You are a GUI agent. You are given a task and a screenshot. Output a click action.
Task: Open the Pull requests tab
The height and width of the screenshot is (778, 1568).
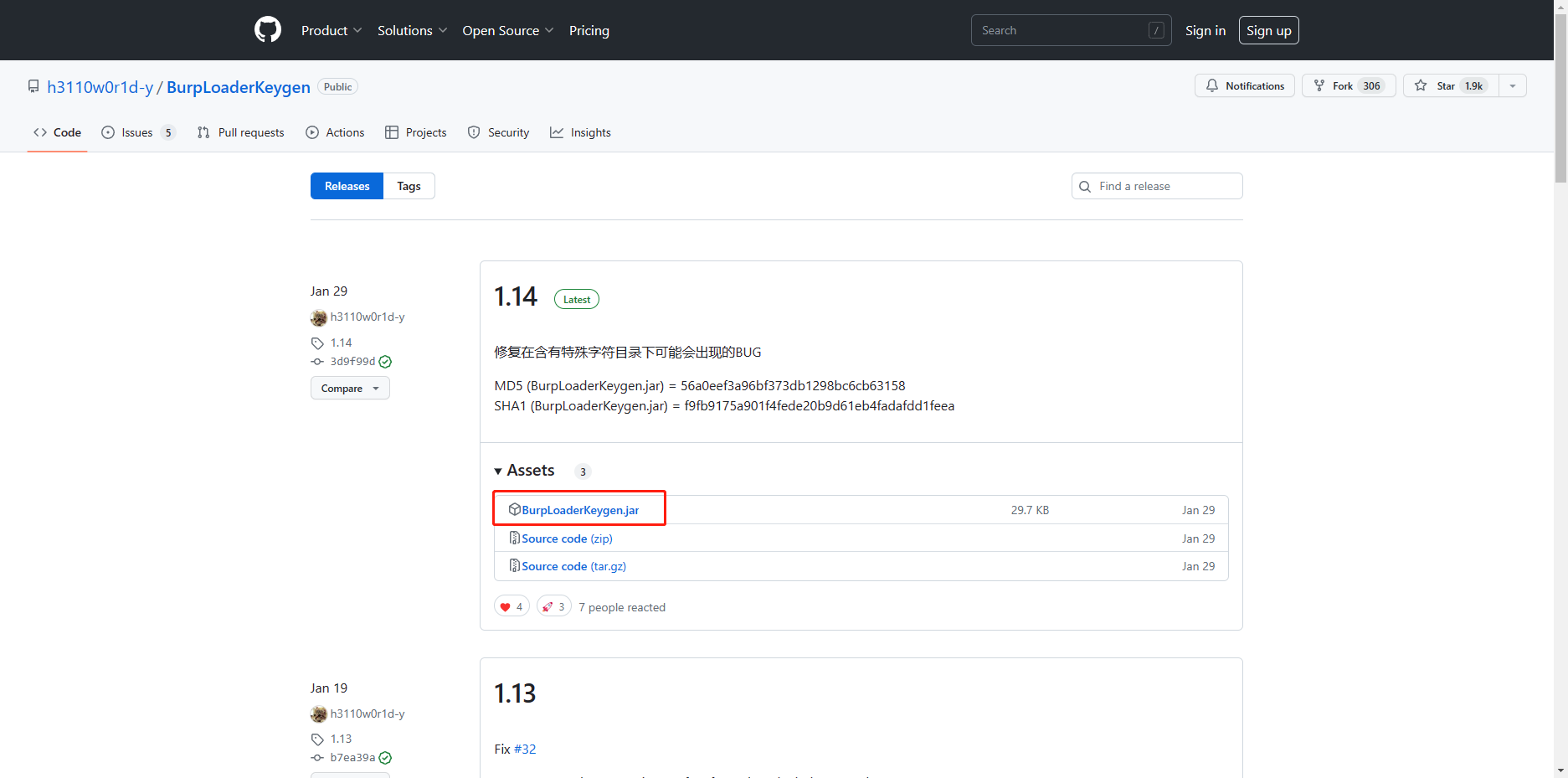[240, 132]
